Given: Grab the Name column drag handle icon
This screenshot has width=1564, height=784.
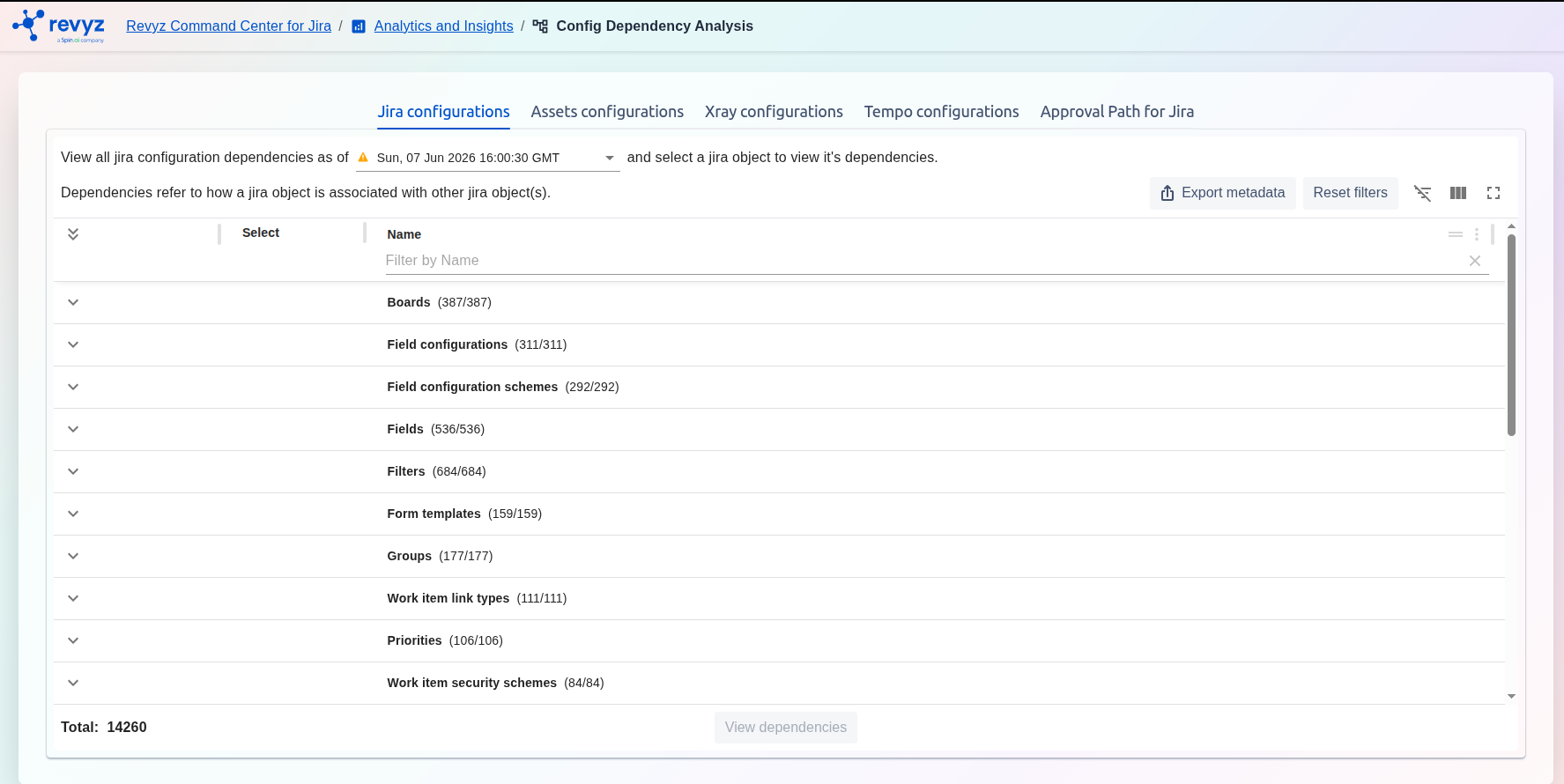Looking at the screenshot, I should click(1456, 234).
